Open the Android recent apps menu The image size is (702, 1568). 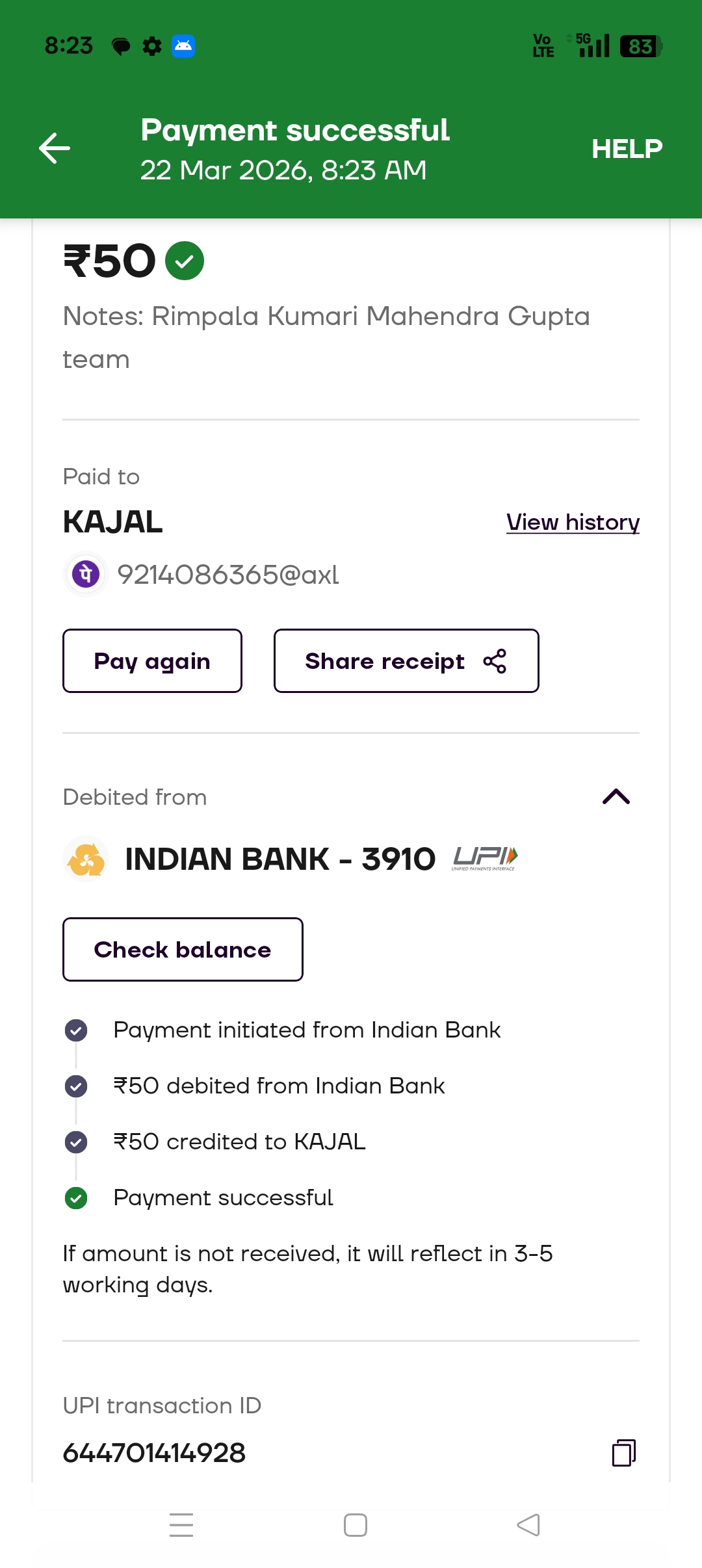(x=181, y=1524)
